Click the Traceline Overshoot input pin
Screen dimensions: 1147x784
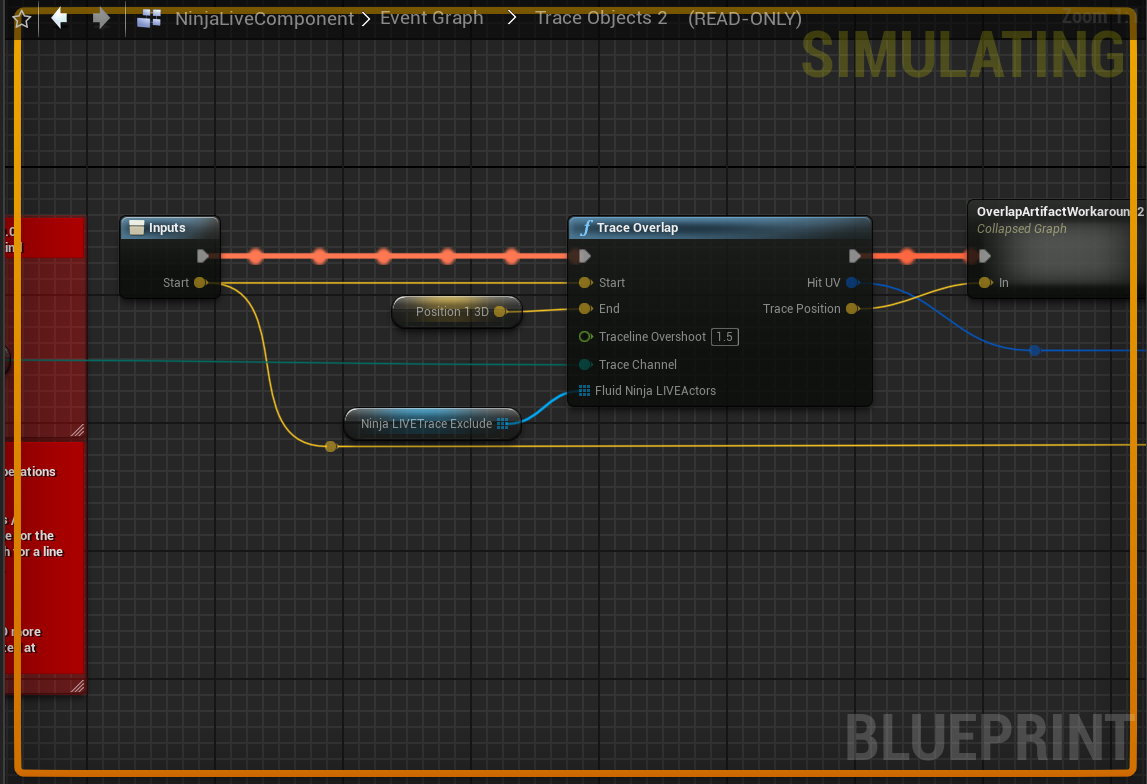(585, 337)
